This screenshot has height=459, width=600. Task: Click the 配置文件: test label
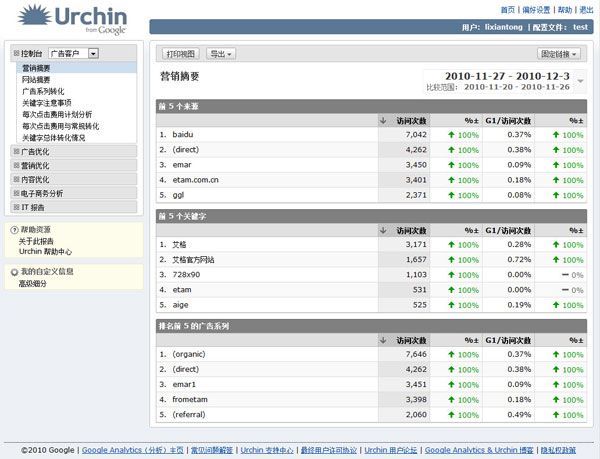(x=560, y=27)
